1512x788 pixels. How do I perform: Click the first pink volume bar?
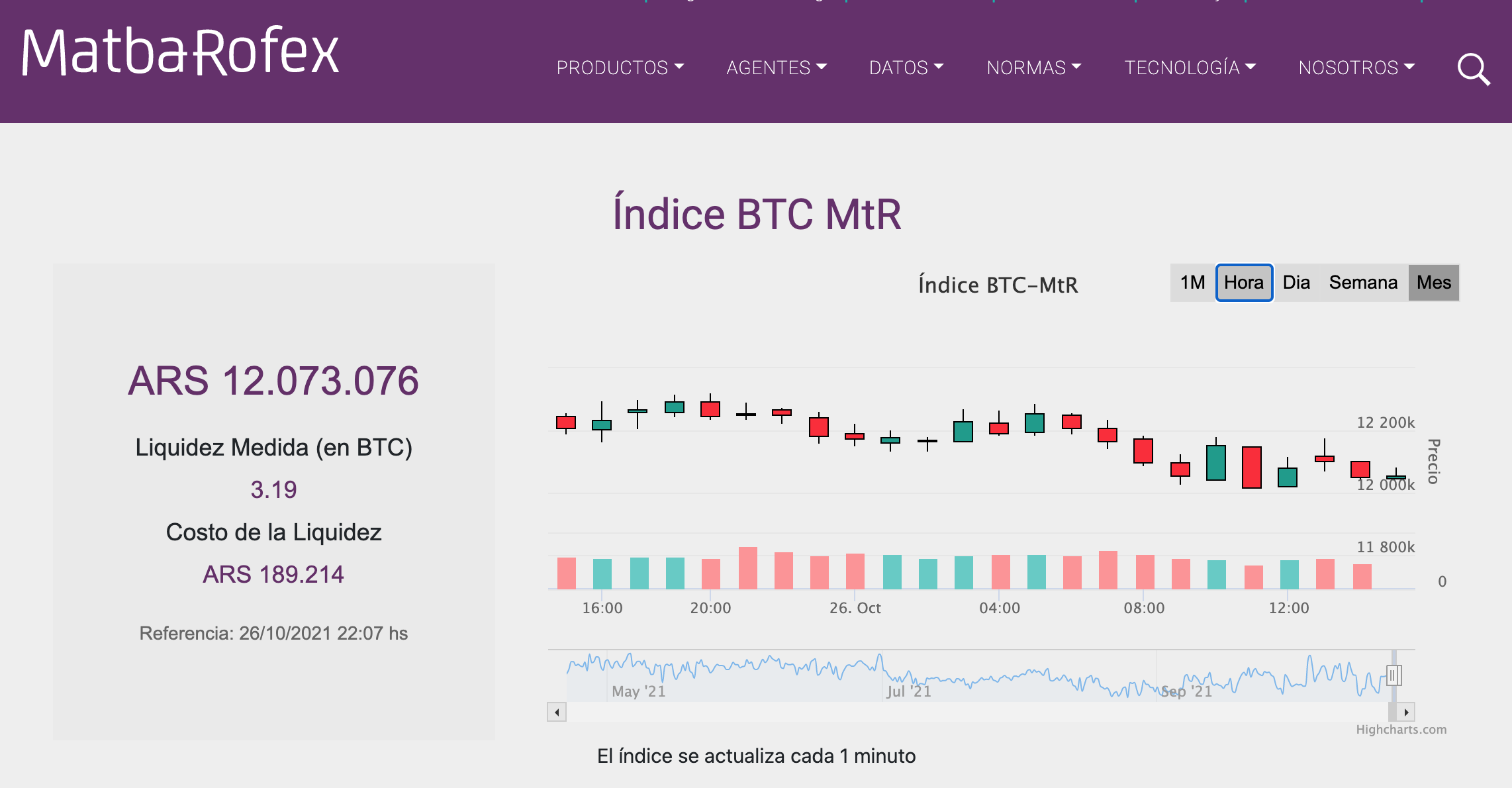pyautogui.click(x=566, y=573)
